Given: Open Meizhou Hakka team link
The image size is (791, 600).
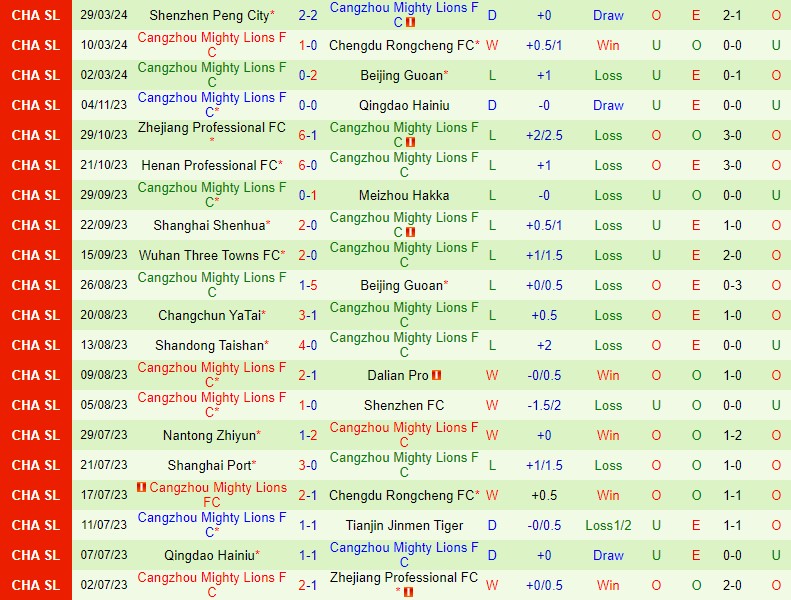Looking at the screenshot, I should (404, 195).
